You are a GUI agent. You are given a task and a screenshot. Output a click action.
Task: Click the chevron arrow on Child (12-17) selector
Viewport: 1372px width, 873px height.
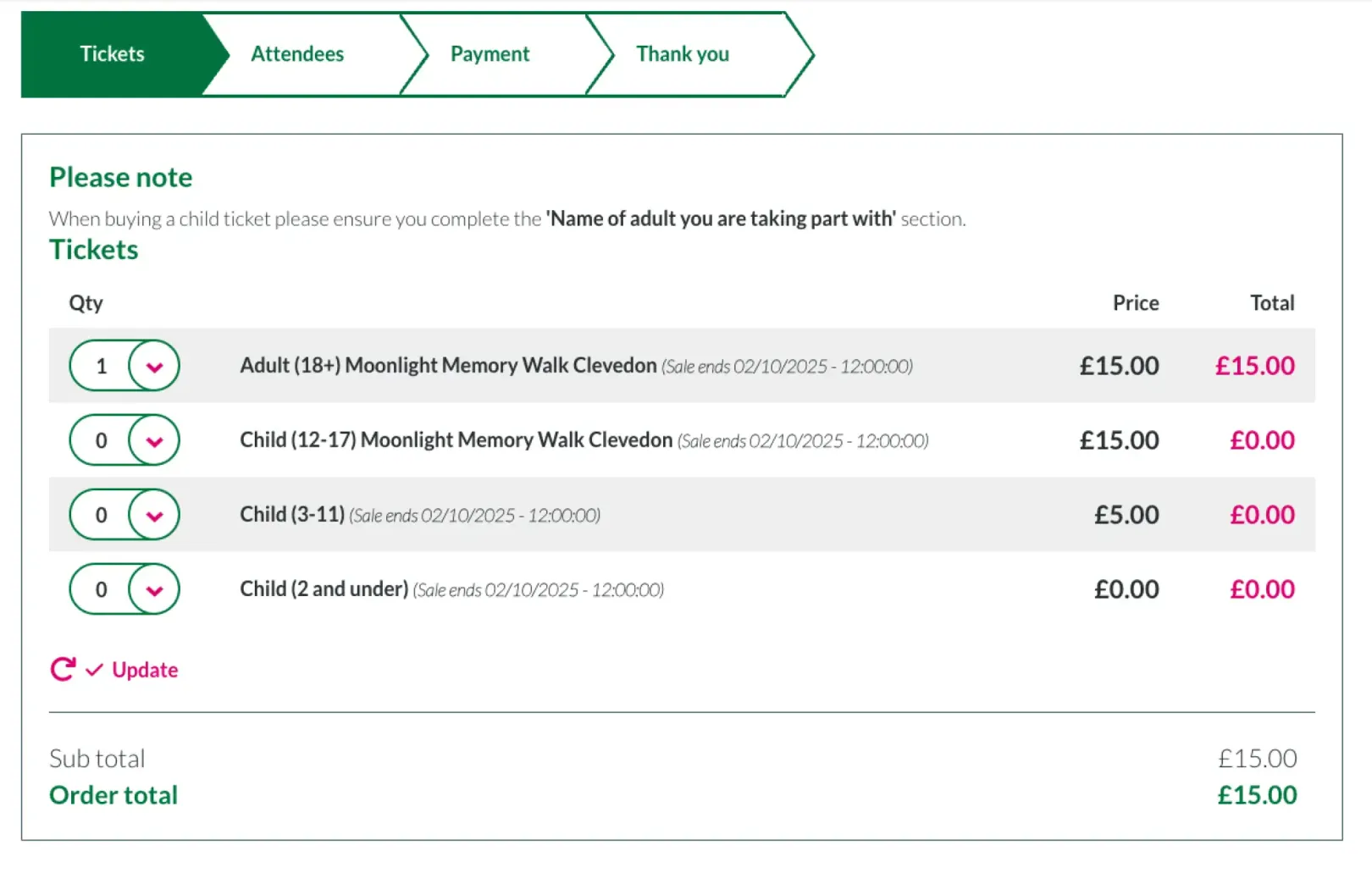tap(153, 440)
